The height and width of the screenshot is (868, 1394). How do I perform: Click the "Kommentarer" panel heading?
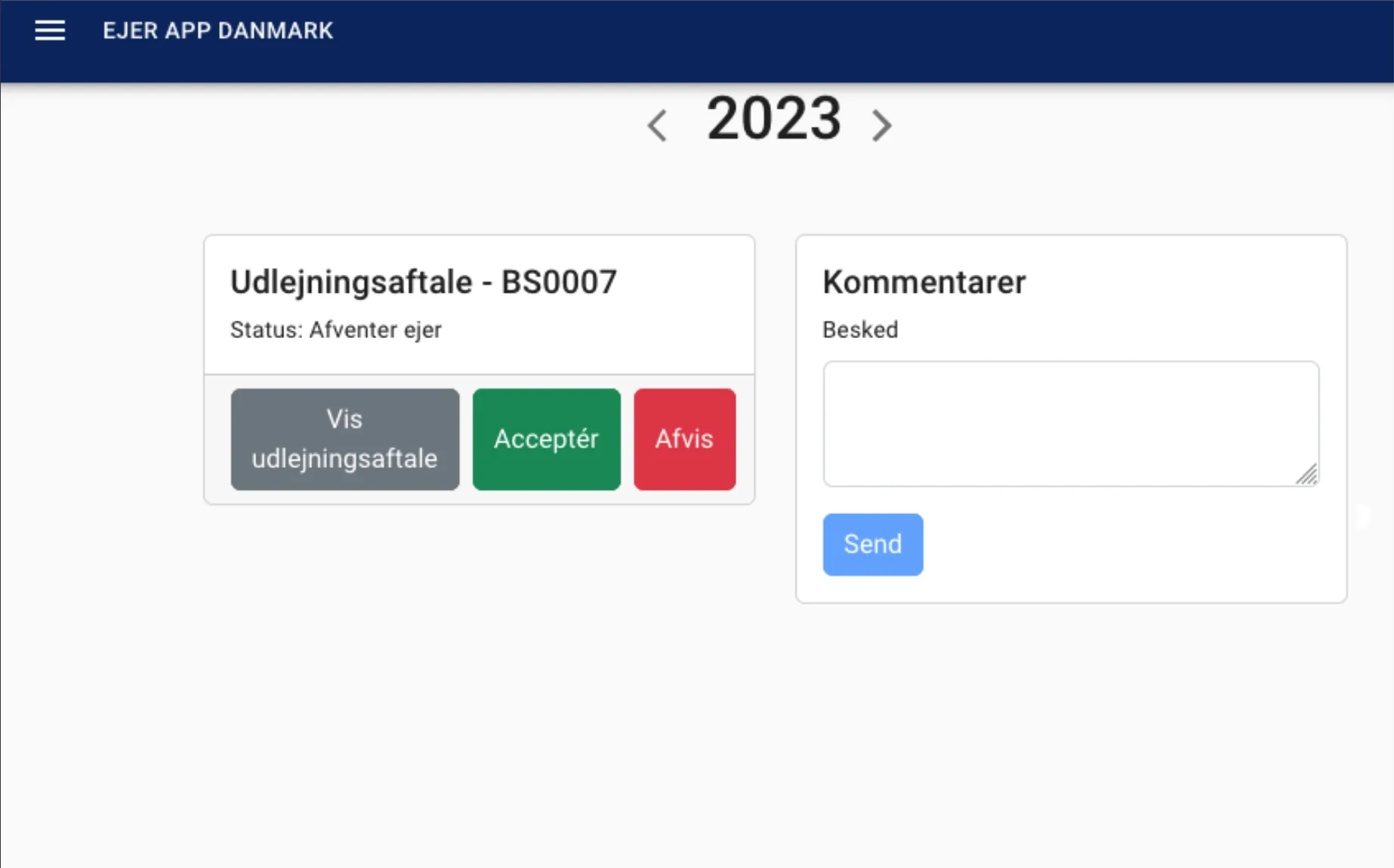924,281
